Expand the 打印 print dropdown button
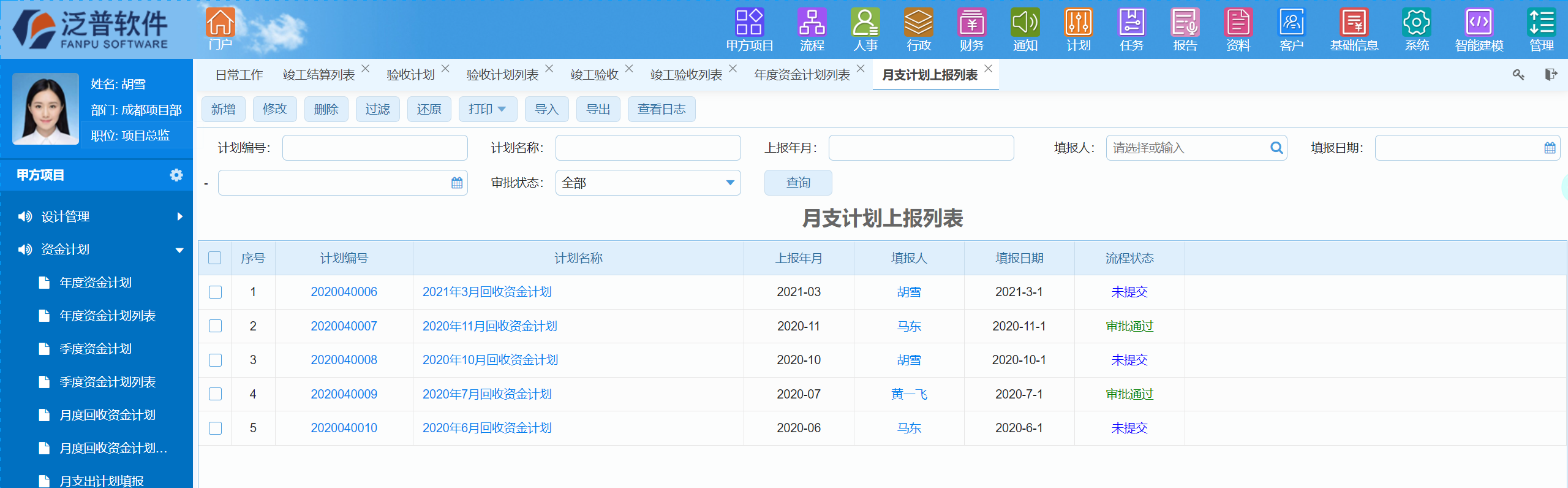This screenshot has width=1568, height=488. click(488, 110)
